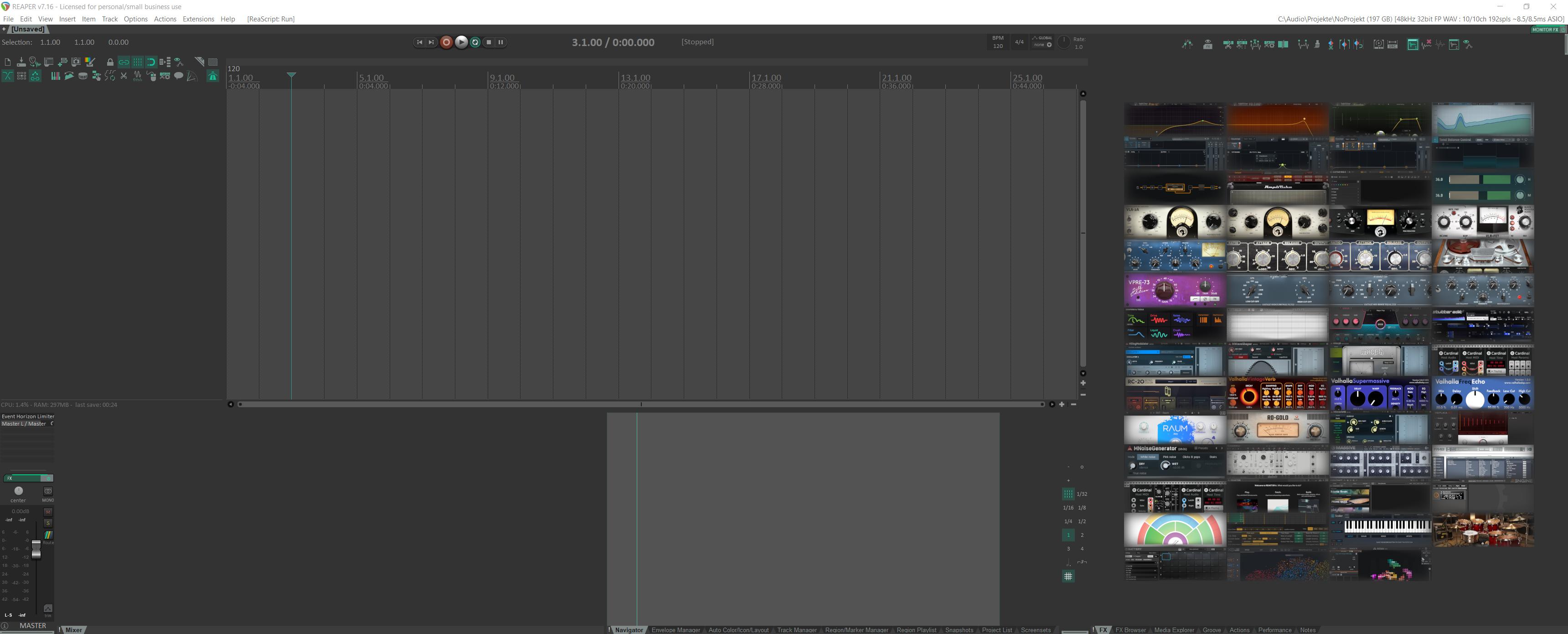
Task: Toggle the repeat loop button
Action: tap(475, 42)
